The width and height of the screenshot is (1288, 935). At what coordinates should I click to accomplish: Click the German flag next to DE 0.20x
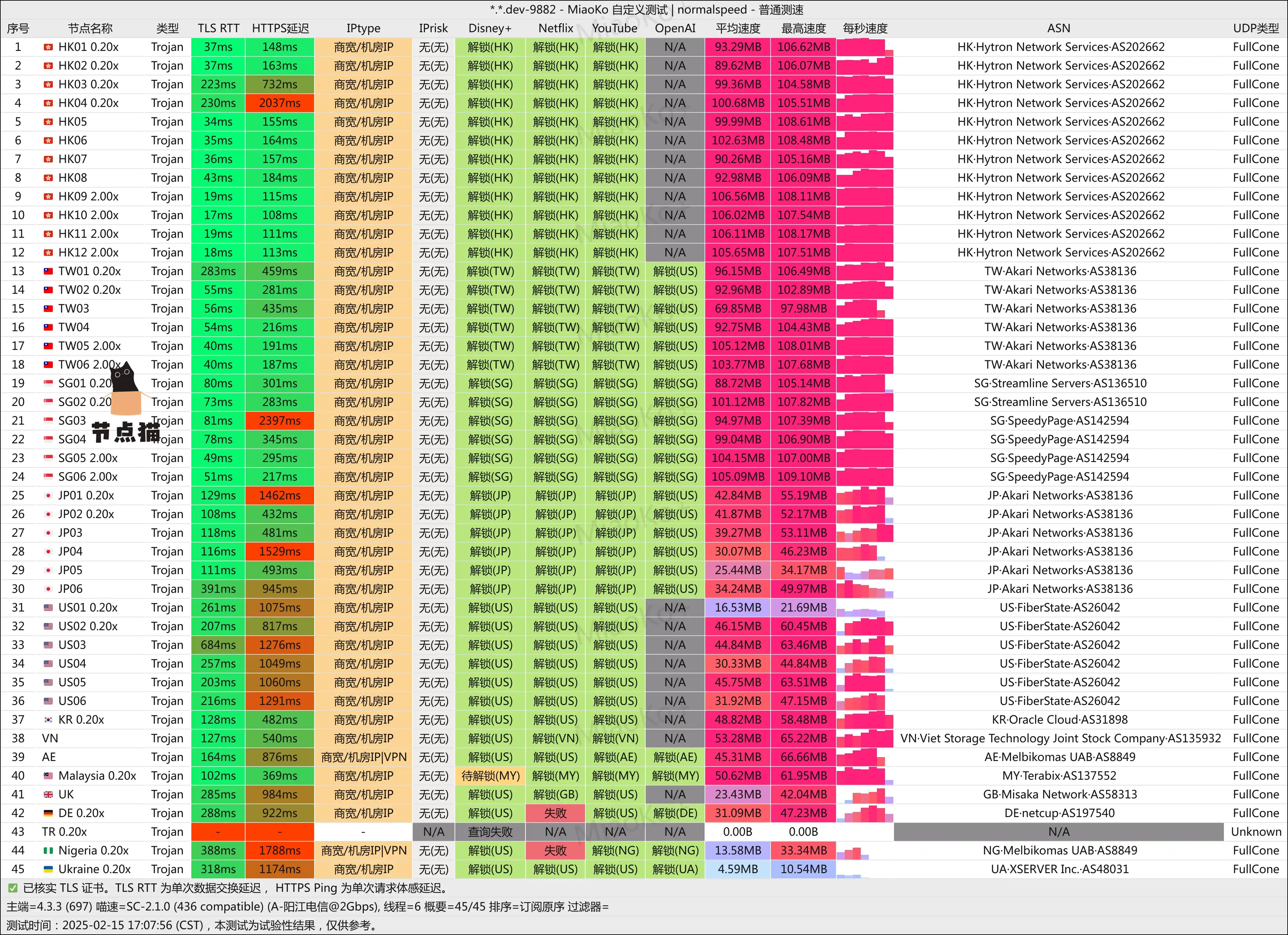pyautogui.click(x=48, y=814)
